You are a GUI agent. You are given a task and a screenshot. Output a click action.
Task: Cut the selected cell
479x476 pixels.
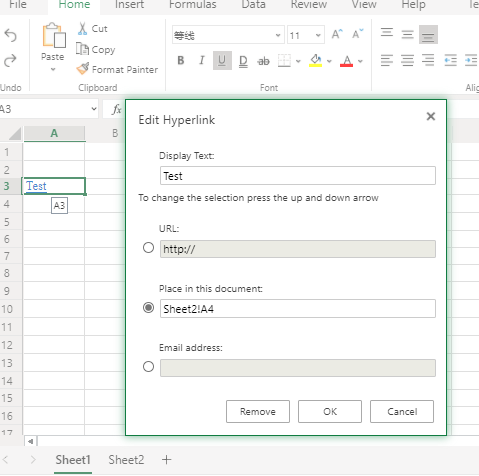click(92, 29)
